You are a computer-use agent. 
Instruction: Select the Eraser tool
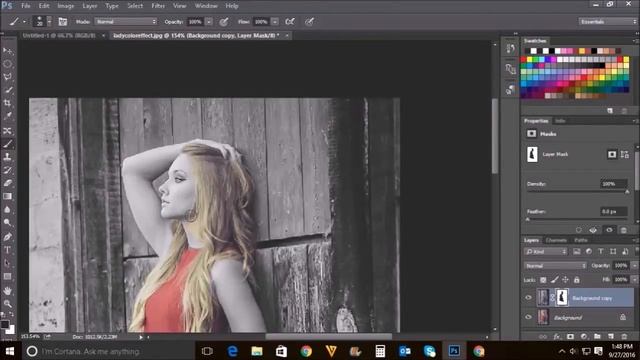pyautogui.click(x=7, y=183)
